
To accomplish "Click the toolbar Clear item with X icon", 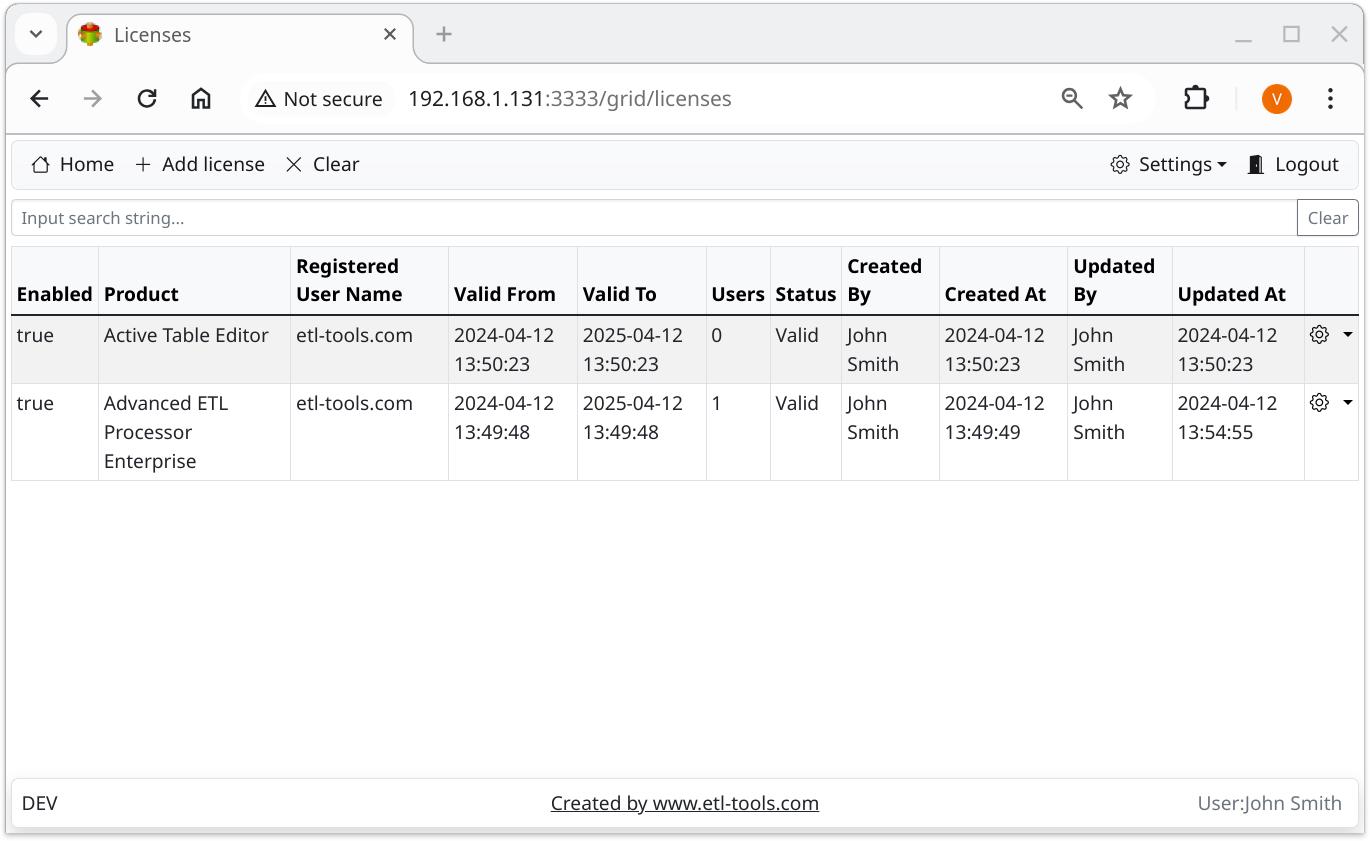I will pyautogui.click(x=322, y=164).
